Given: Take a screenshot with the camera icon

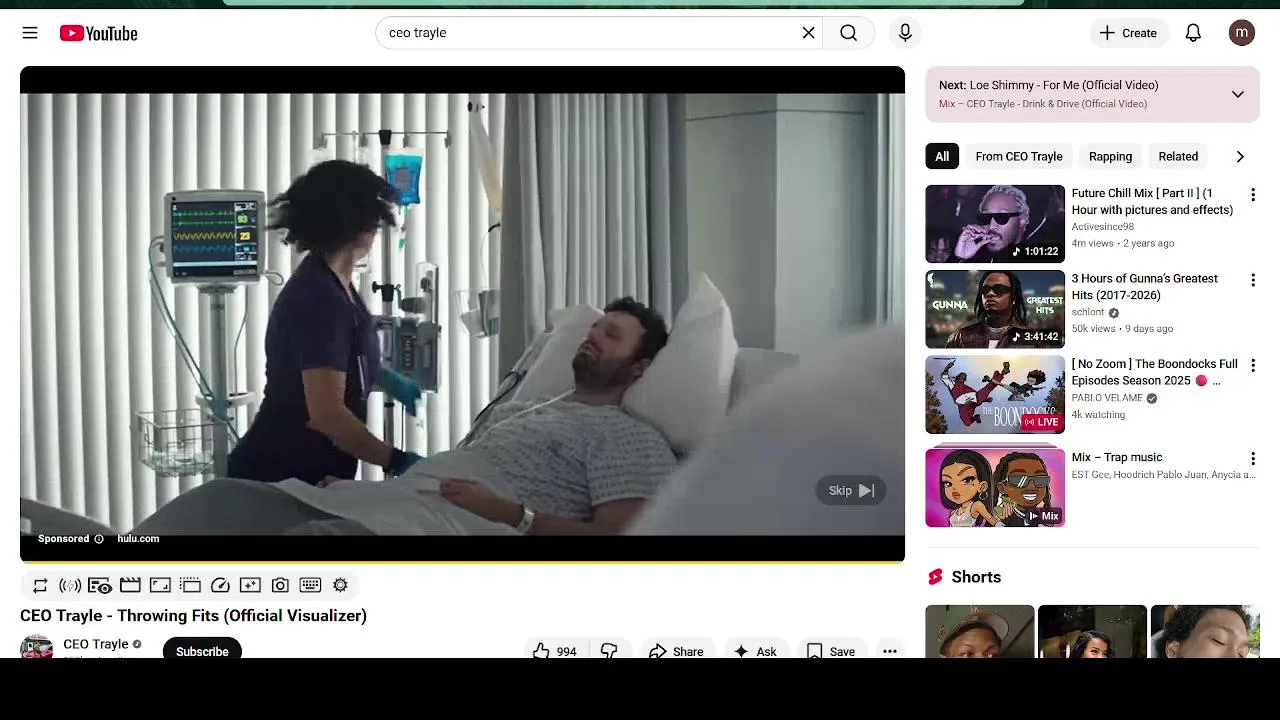Looking at the screenshot, I should coord(280,585).
